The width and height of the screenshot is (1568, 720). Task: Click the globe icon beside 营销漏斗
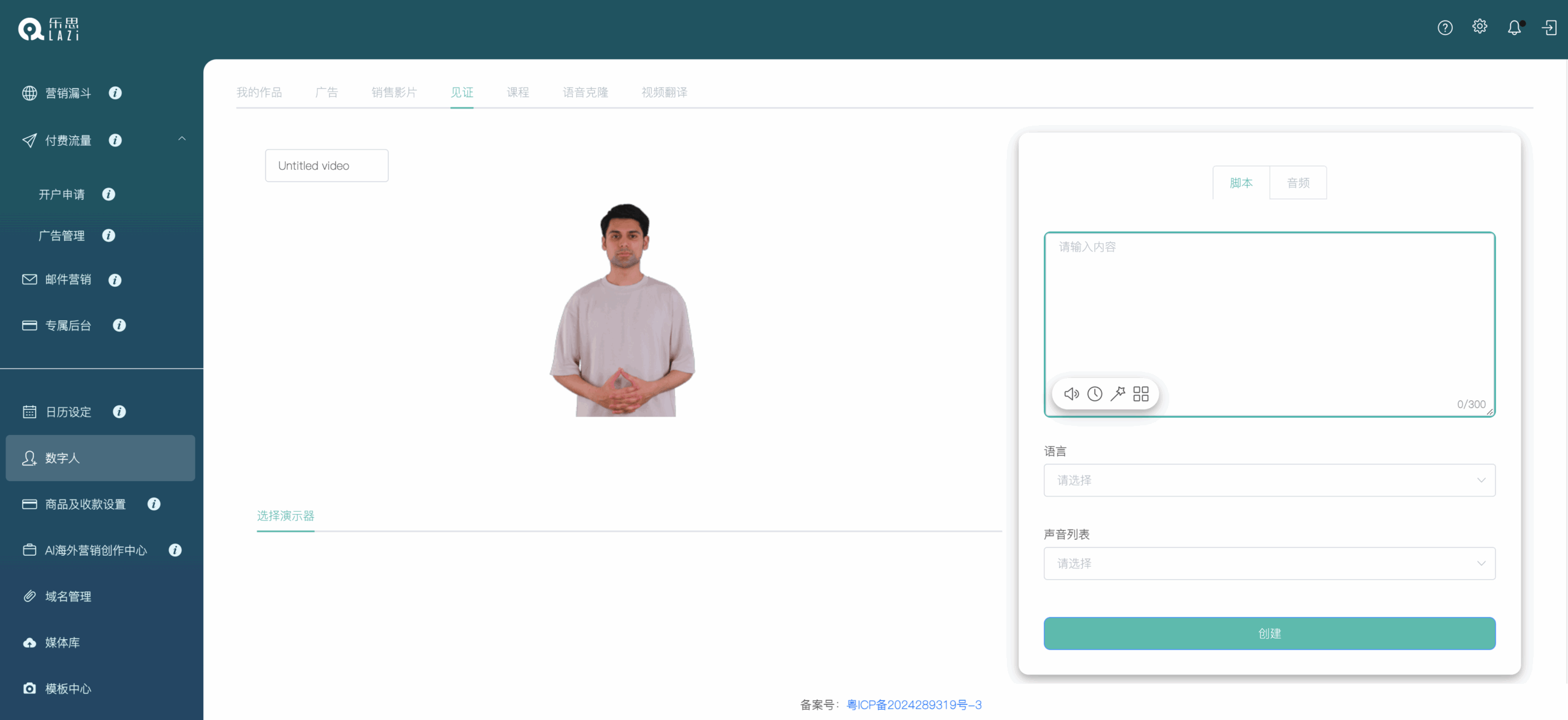pos(29,93)
